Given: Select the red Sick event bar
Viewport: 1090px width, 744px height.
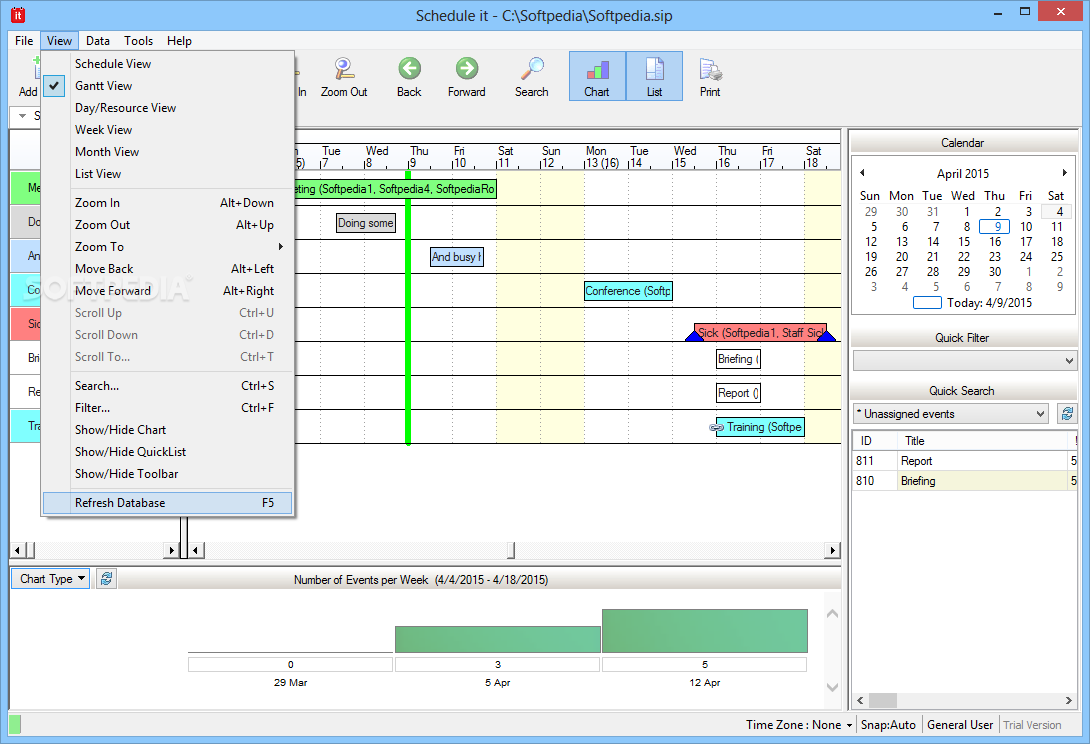Looking at the screenshot, I should click(x=760, y=332).
